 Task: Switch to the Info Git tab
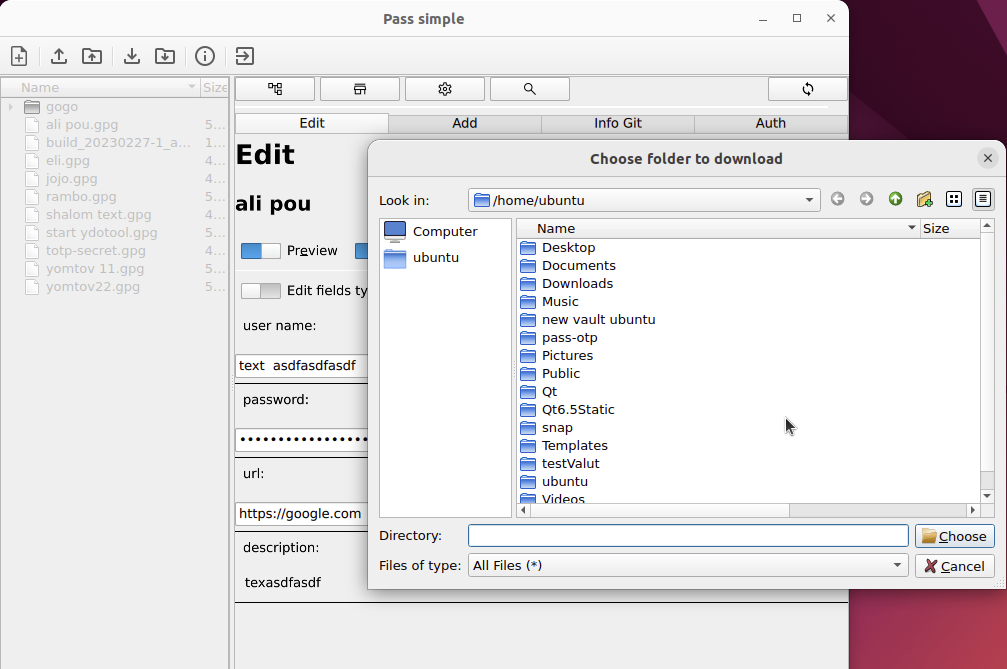click(x=617, y=123)
